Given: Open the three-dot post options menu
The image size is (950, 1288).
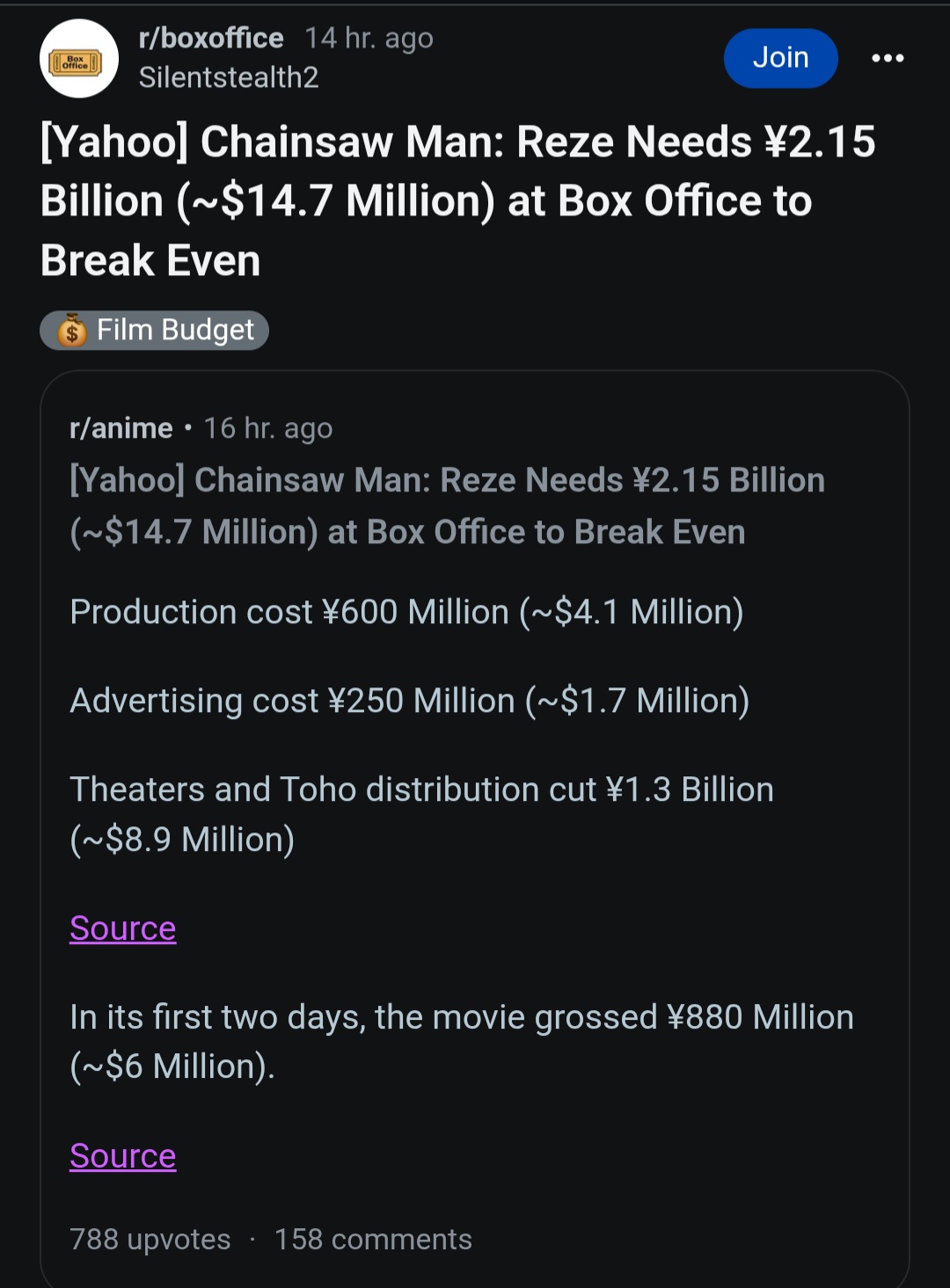Looking at the screenshot, I should click(887, 58).
